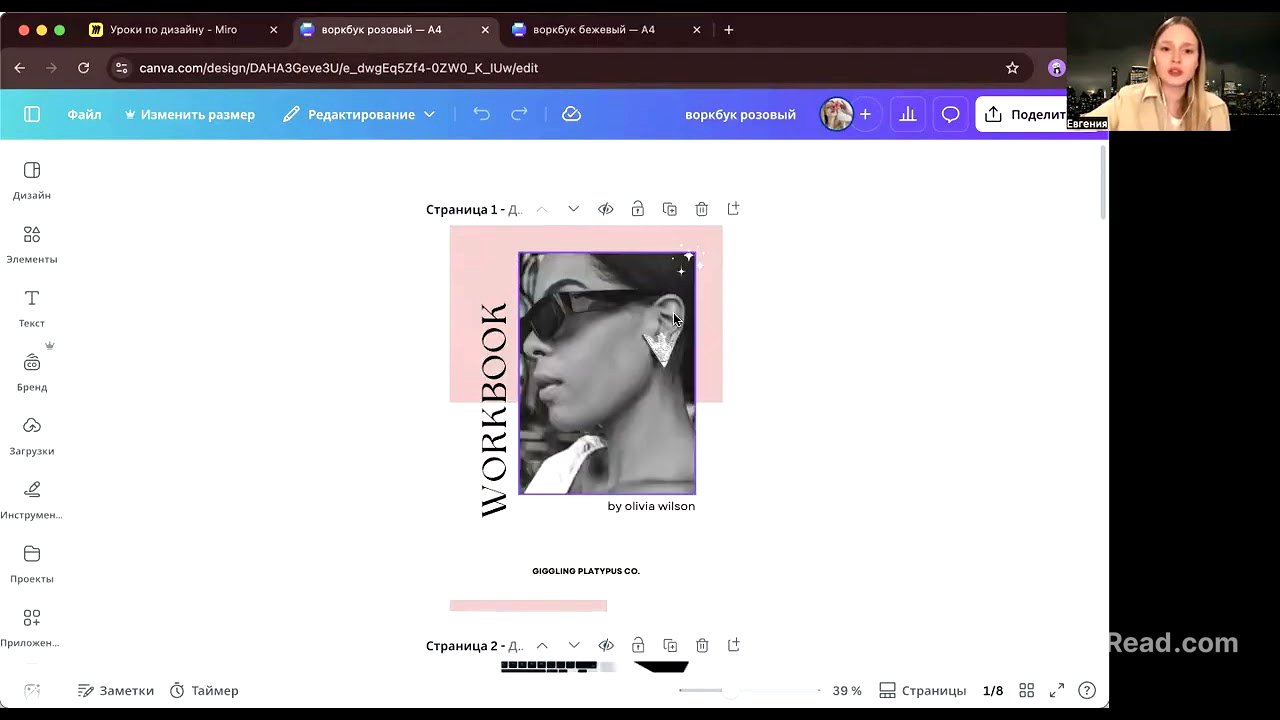
Task: Move page 1 down with chevron
Action: point(574,209)
